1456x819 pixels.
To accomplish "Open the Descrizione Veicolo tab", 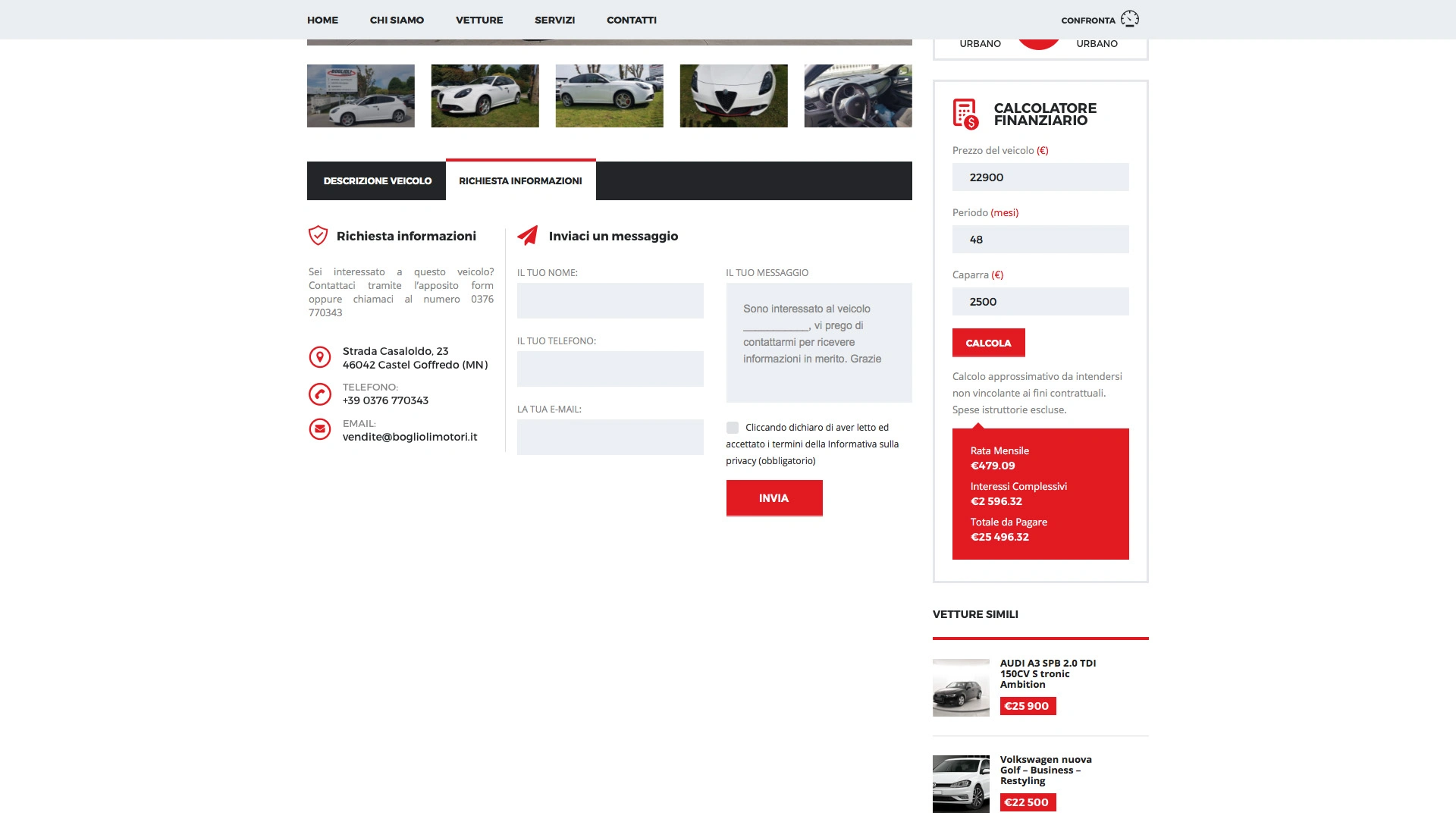I will coord(377,181).
